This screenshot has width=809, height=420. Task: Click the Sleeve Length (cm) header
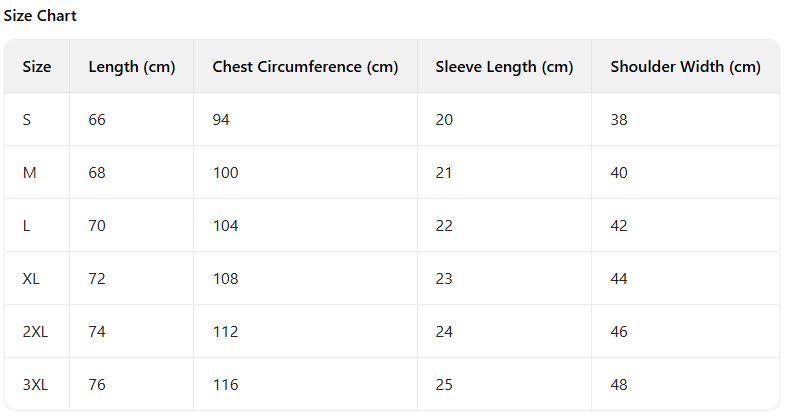pos(504,67)
